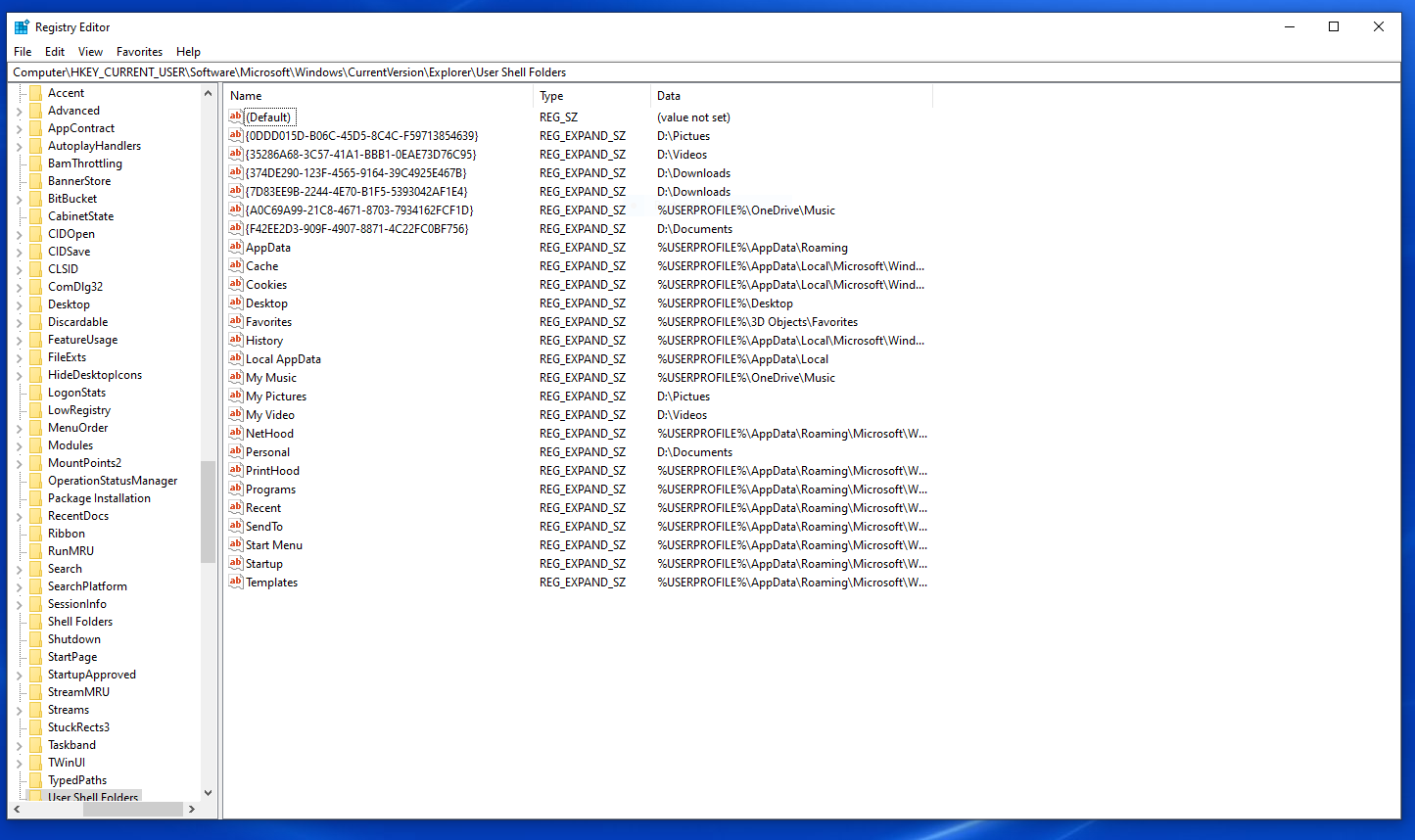1415x840 pixels.
Task: Click the %USERPROFILE%\AppData\Roaming data cell
Action: [752, 248]
